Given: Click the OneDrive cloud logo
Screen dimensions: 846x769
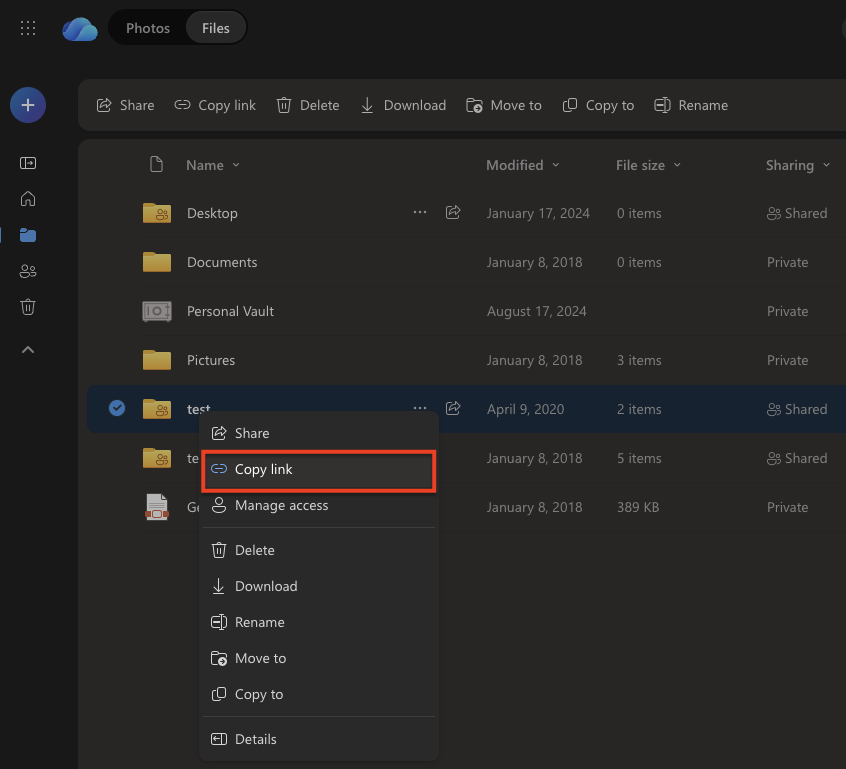Looking at the screenshot, I should click(79, 29).
